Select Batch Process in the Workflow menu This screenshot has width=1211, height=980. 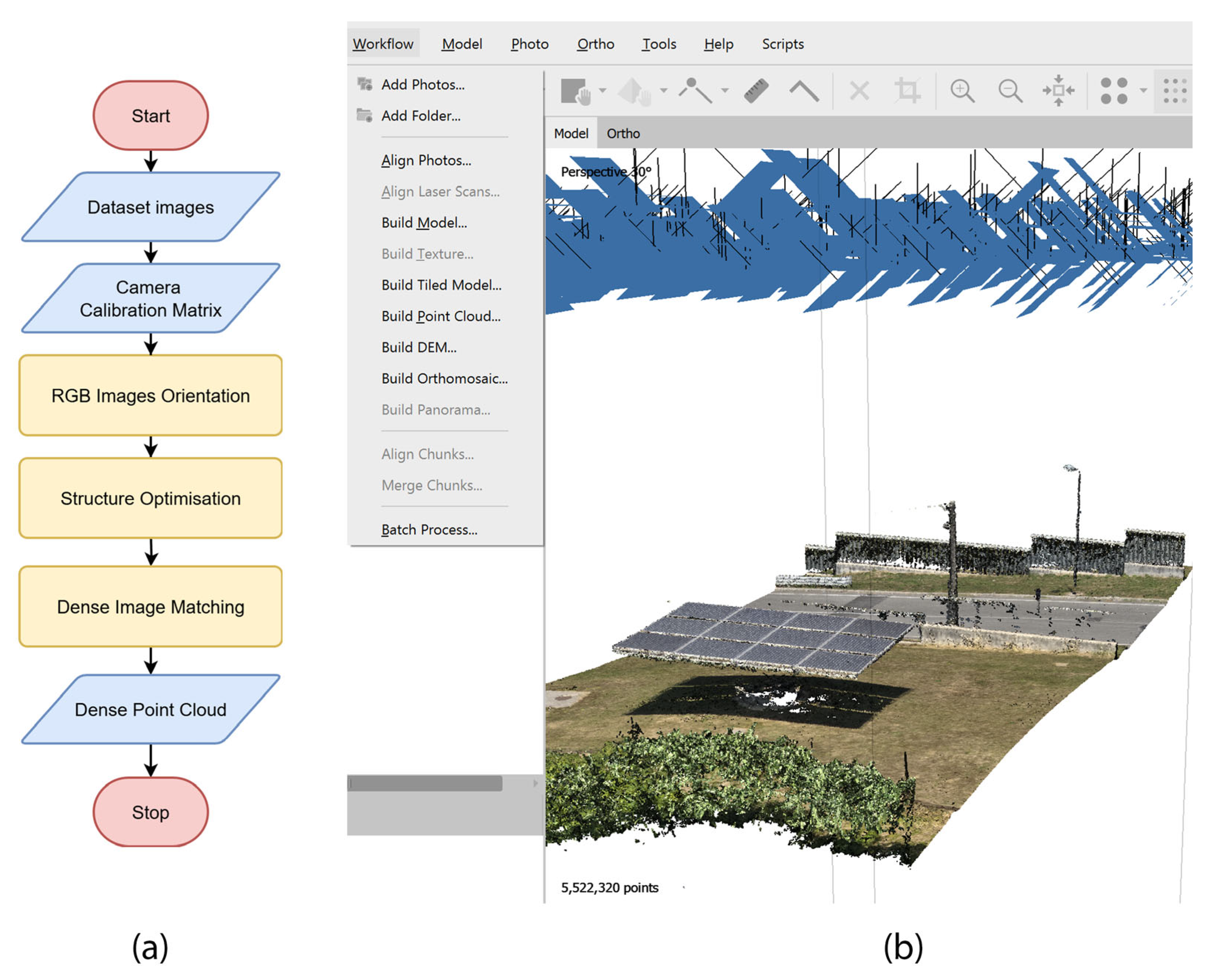[x=429, y=530]
